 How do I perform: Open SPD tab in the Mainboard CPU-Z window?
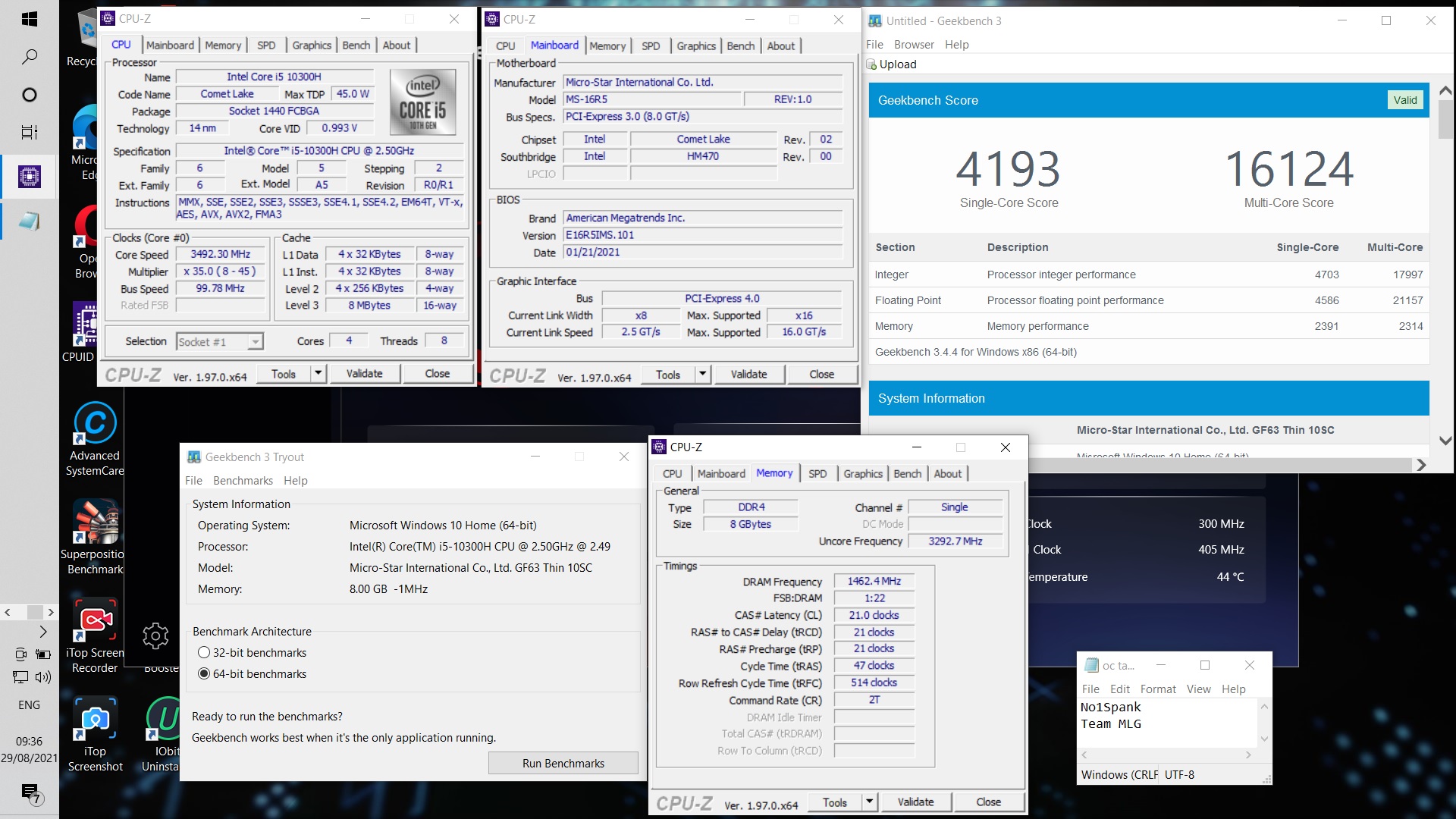(651, 46)
